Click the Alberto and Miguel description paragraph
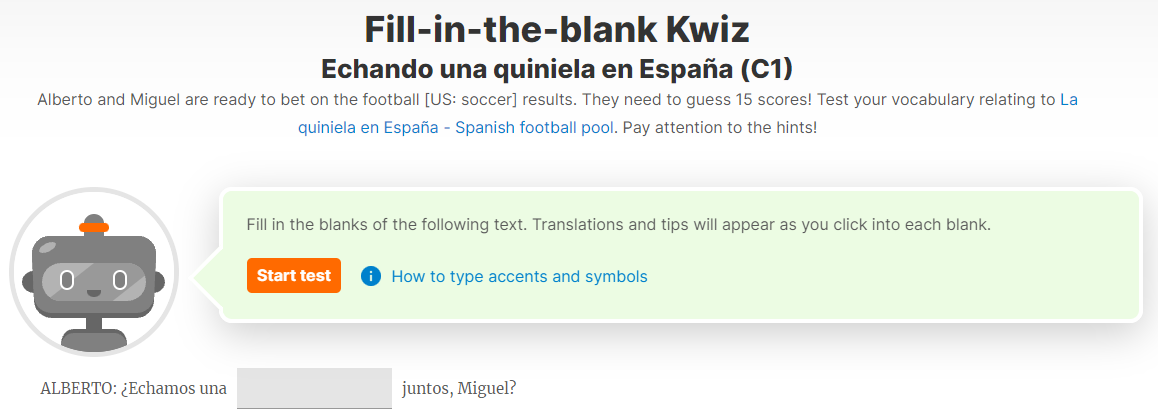The width and height of the screenshot is (1158, 413). tap(557, 113)
